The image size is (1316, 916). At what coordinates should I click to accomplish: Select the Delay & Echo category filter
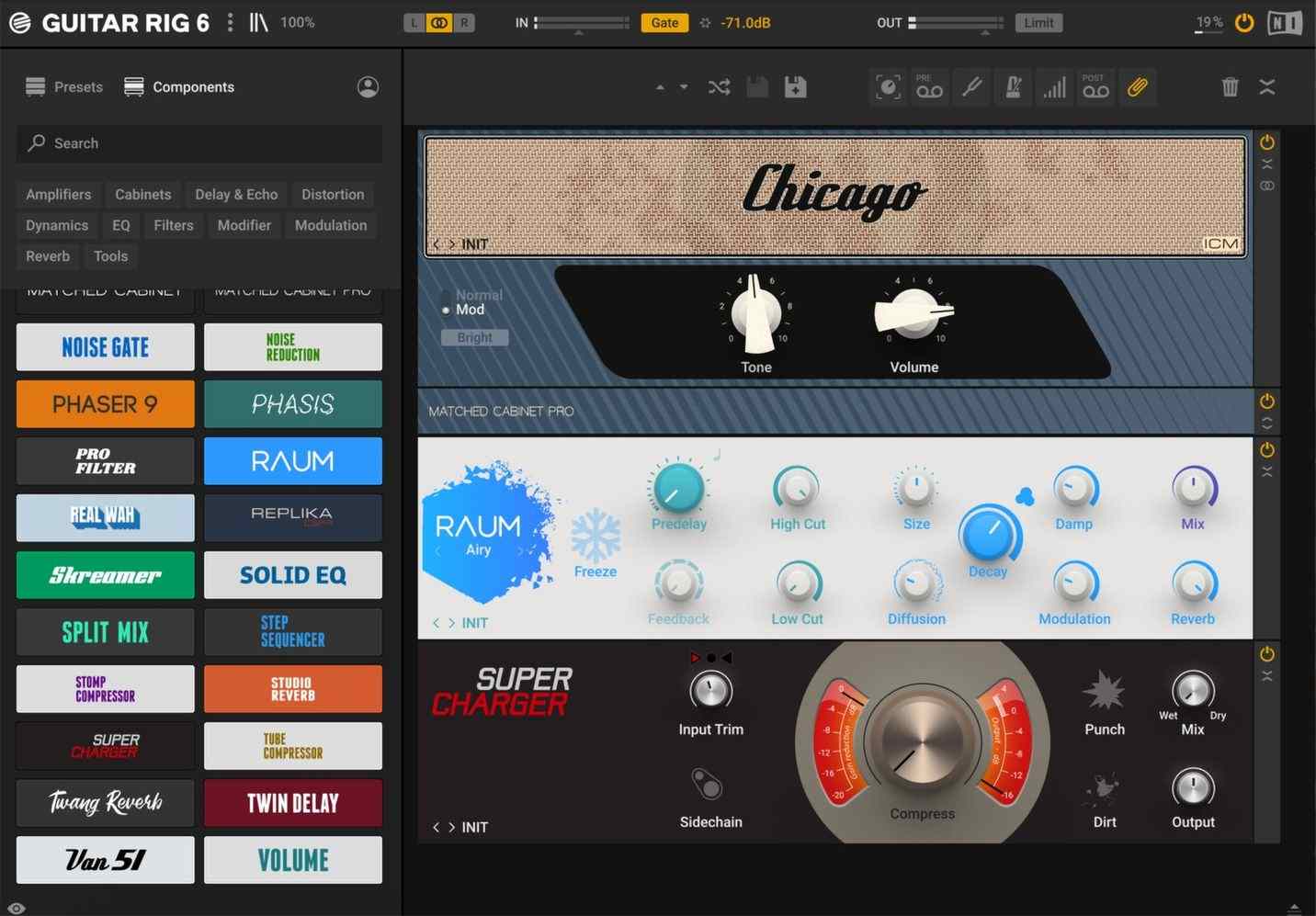point(236,195)
